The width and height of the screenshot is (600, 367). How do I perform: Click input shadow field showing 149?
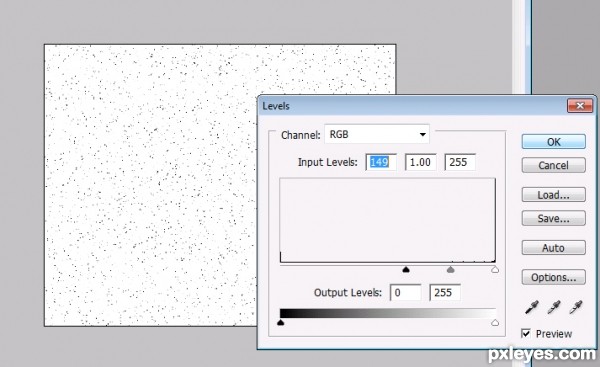pyautogui.click(x=381, y=162)
